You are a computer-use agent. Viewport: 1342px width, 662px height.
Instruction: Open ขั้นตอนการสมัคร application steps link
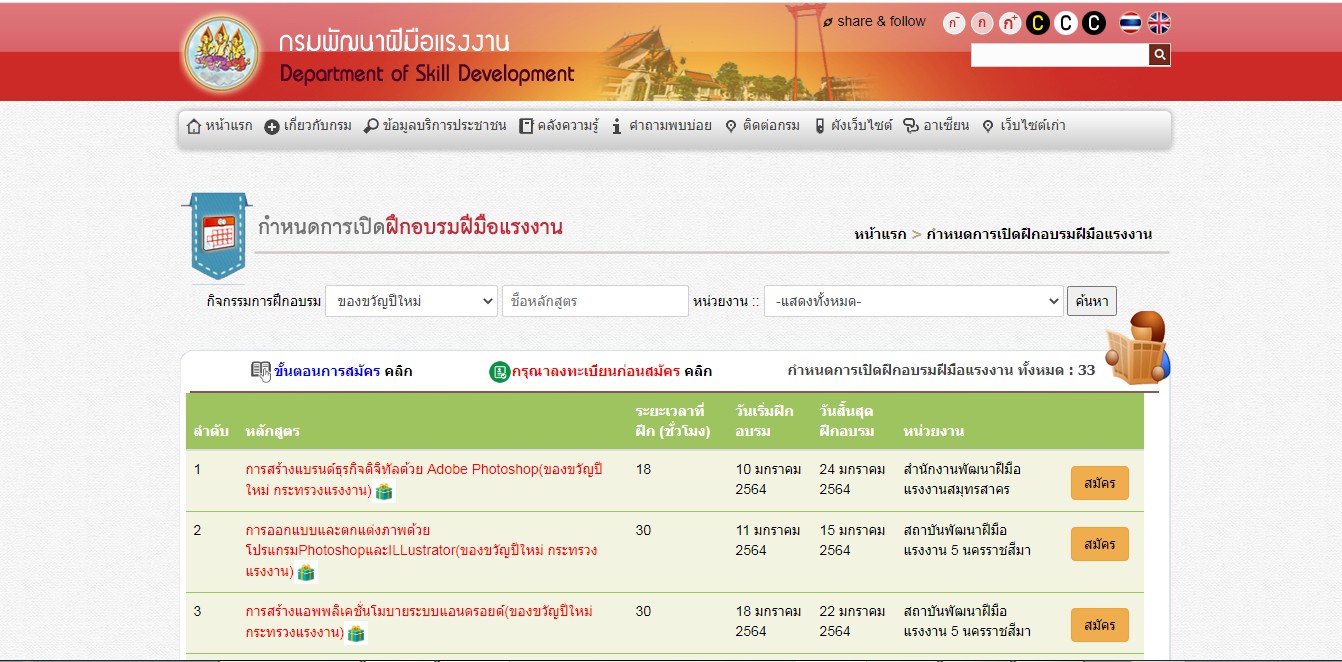tap(326, 371)
